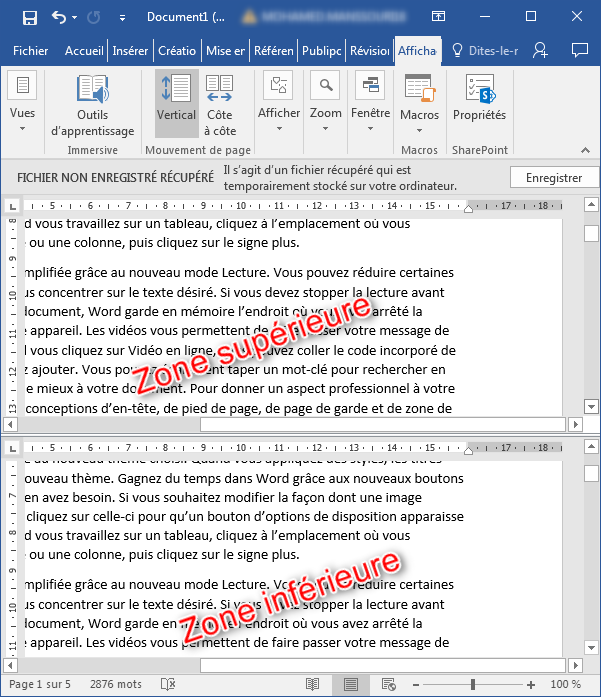Viewport: 601px width, 697px height.
Task: Open the Zoom dropdown
Action: (x=326, y=102)
